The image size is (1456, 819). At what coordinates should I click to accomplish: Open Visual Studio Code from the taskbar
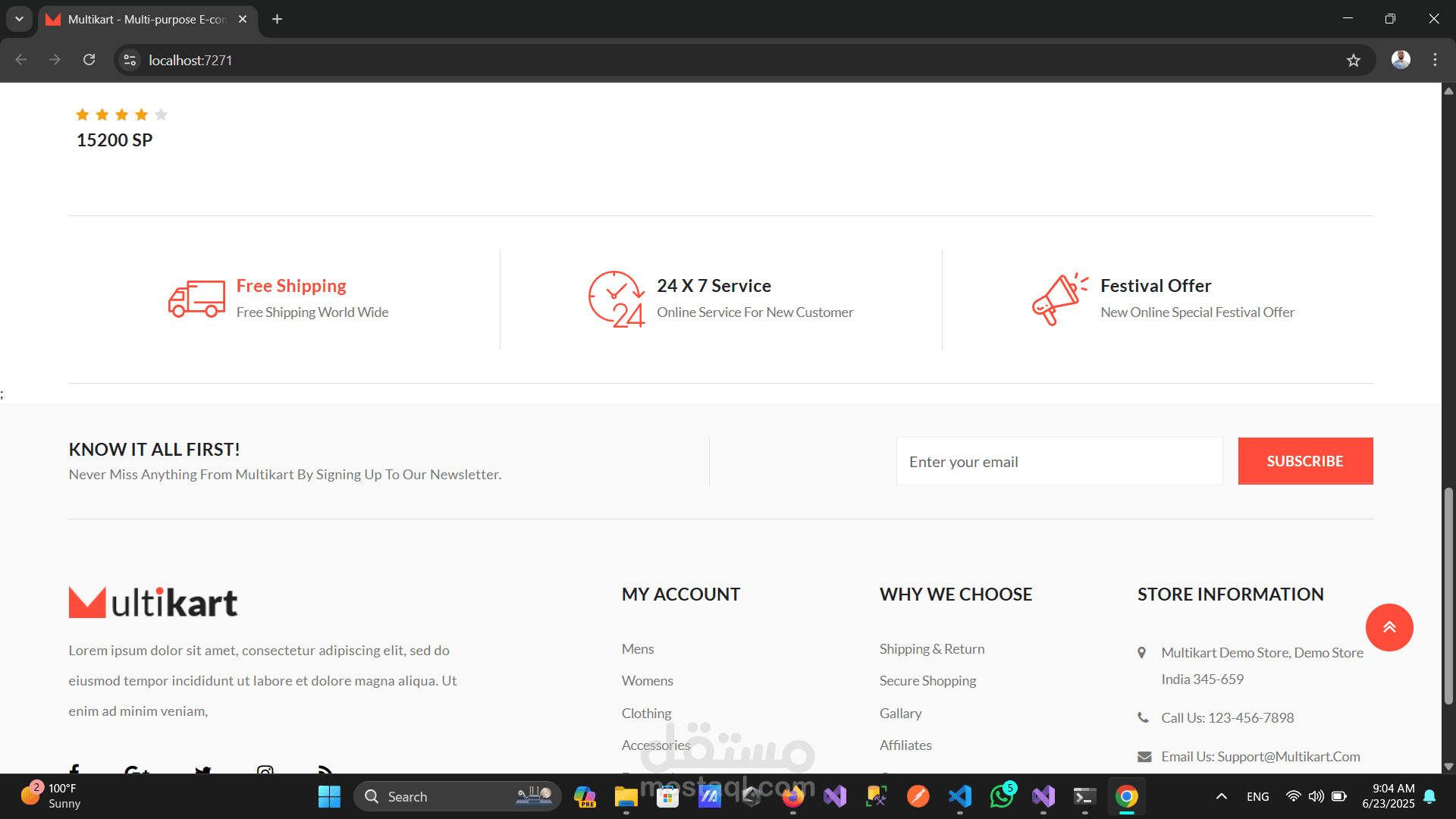(960, 796)
